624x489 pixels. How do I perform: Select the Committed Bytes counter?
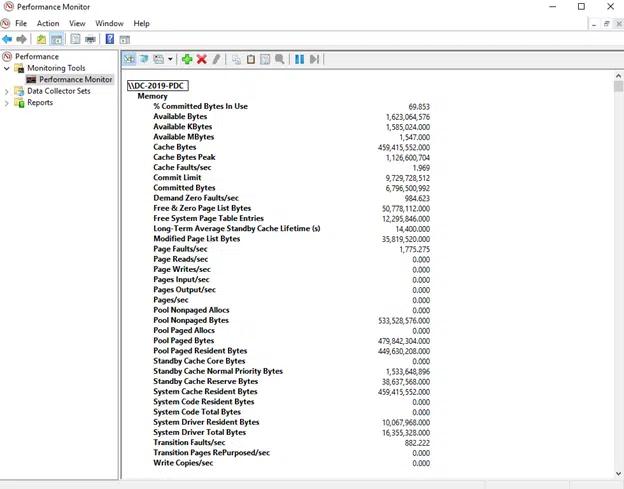coord(184,188)
